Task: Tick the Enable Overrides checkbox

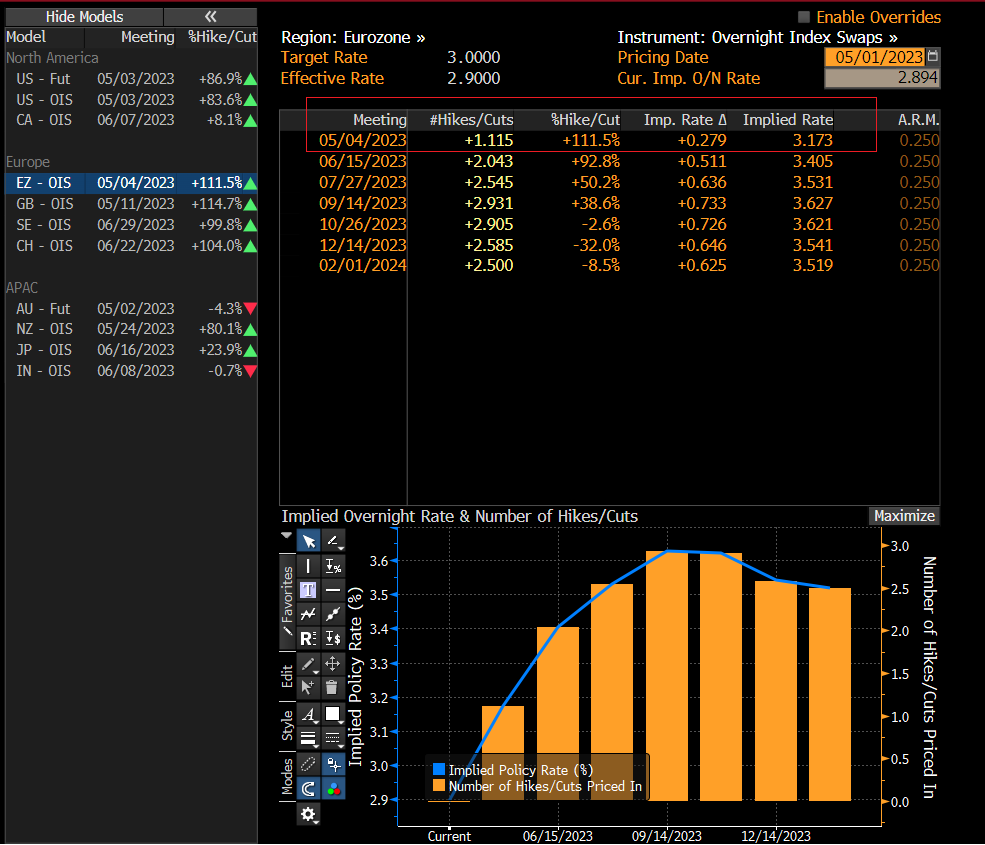Action: point(804,17)
